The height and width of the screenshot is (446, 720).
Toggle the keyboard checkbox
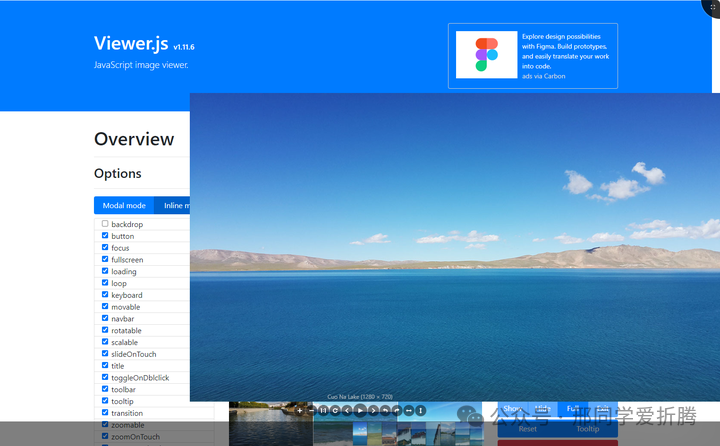point(105,295)
